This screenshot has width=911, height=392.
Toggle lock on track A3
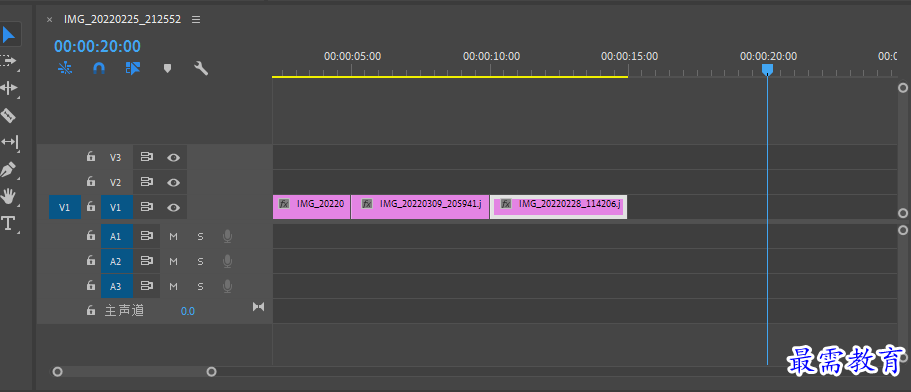click(x=91, y=286)
